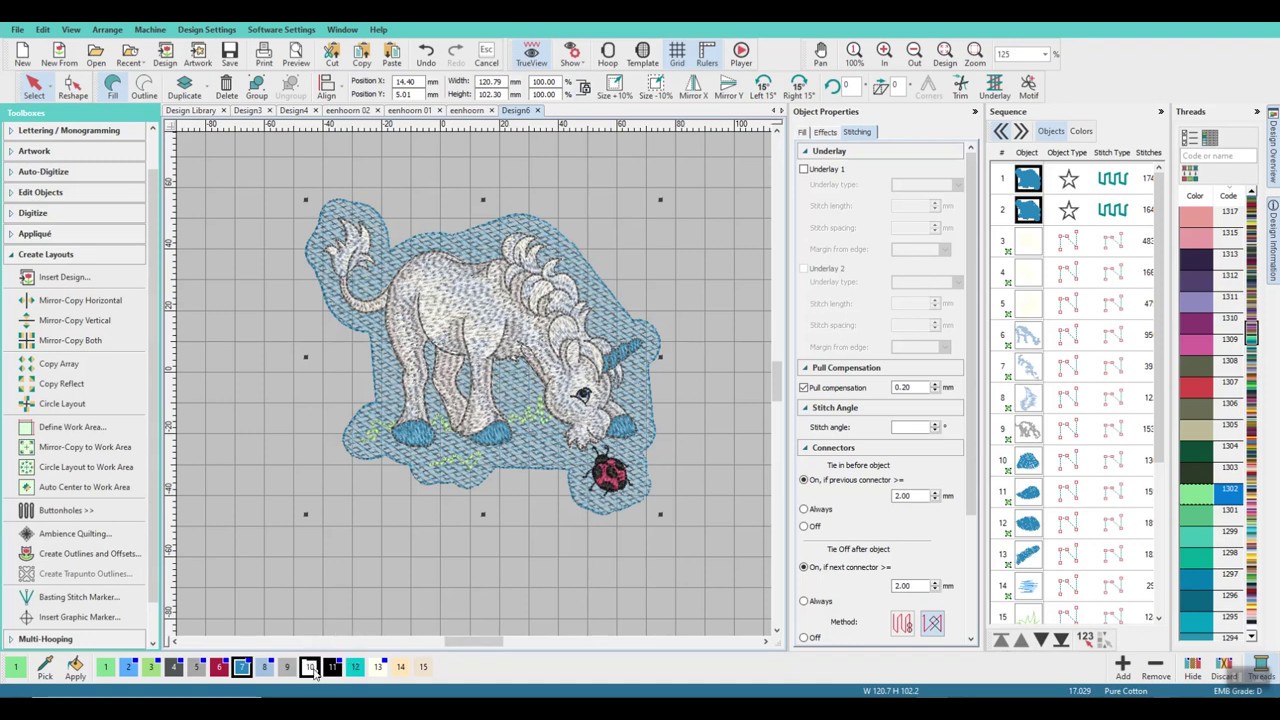Uncheck the Pull compensation checkbox
The image size is (1280, 720).
pyautogui.click(x=804, y=387)
